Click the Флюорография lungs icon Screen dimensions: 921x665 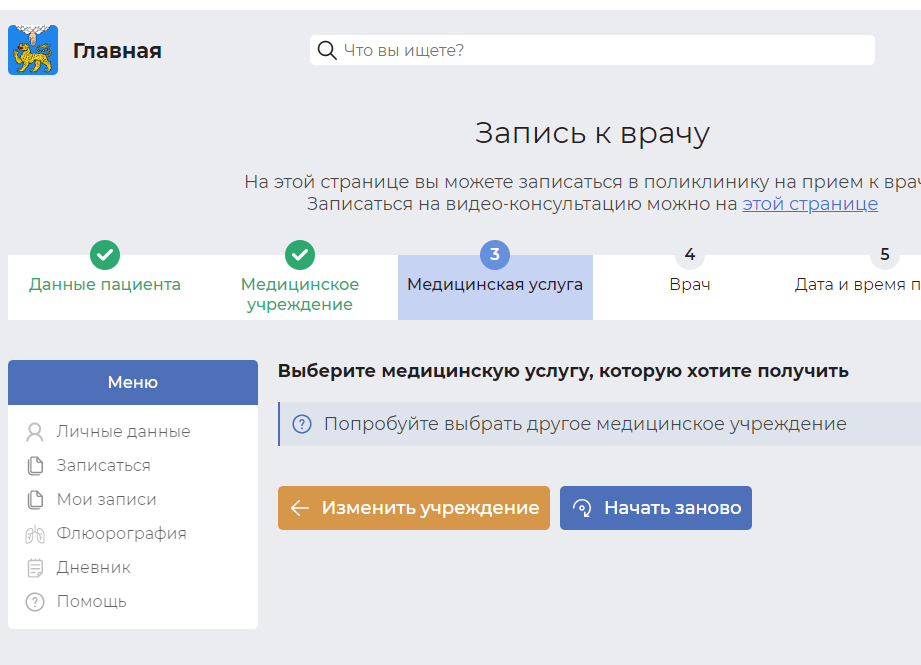[35, 533]
